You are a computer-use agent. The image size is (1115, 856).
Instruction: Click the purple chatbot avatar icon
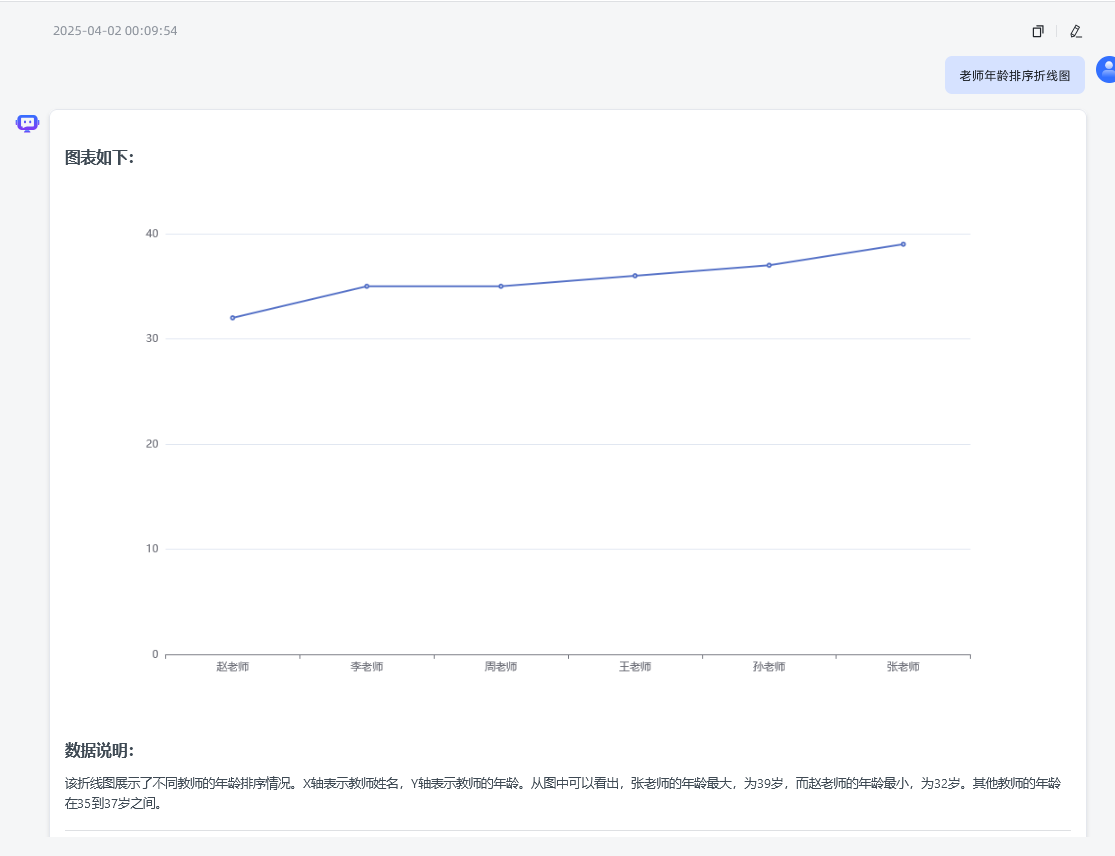click(x=27, y=123)
